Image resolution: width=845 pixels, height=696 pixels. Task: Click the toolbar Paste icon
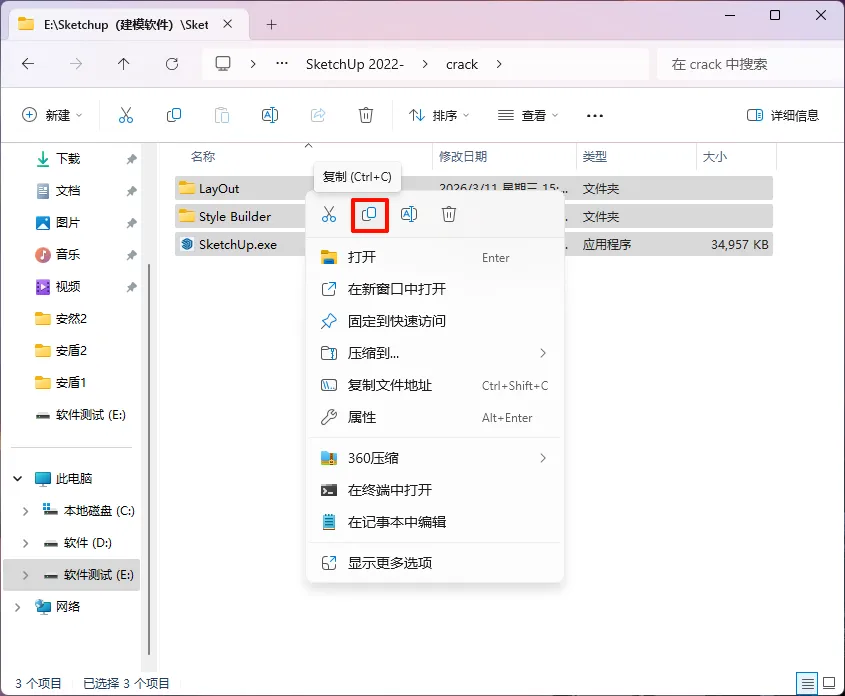[x=221, y=115]
